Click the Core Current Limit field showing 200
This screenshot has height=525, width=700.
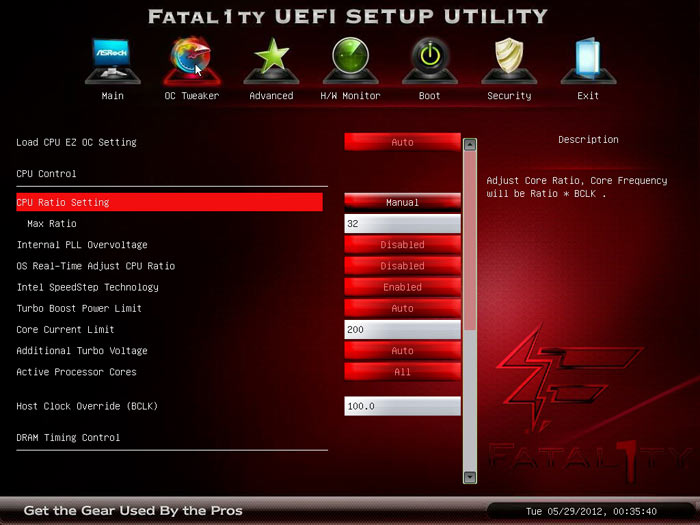402,329
